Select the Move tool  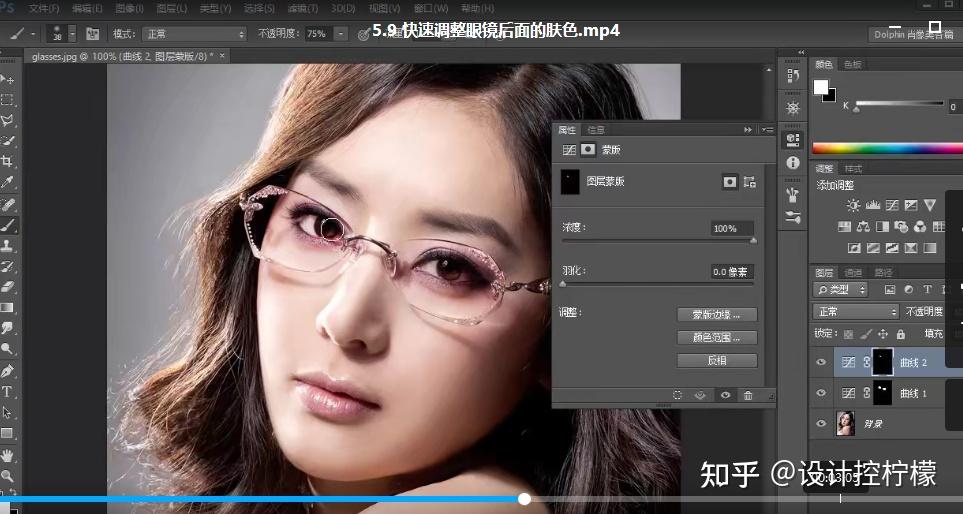(x=7, y=80)
